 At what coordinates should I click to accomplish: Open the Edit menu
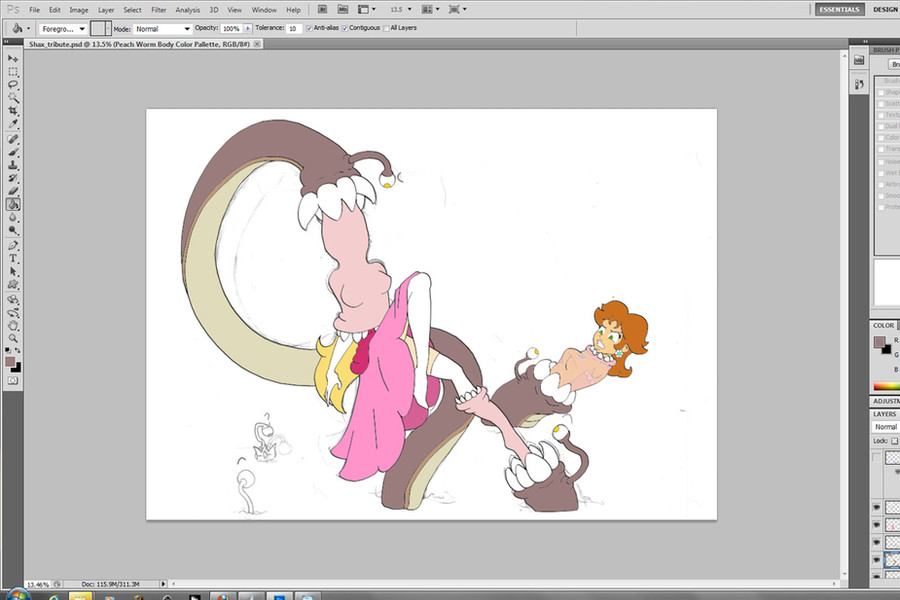click(55, 10)
